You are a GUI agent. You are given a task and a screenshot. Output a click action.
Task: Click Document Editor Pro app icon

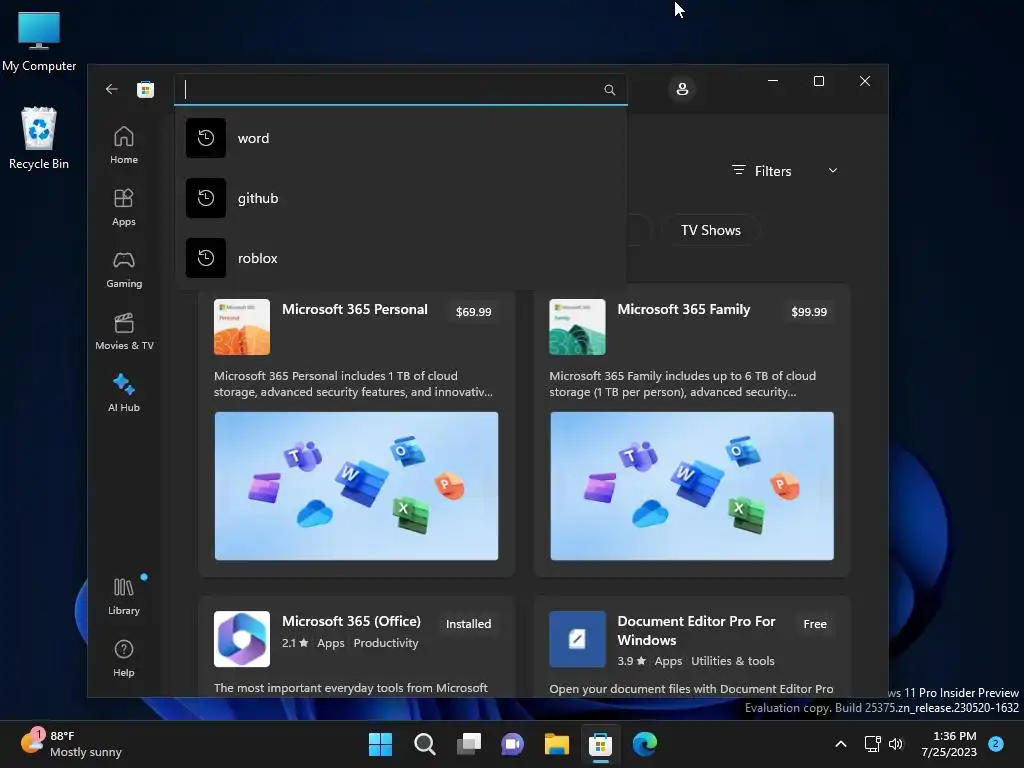[x=577, y=639]
